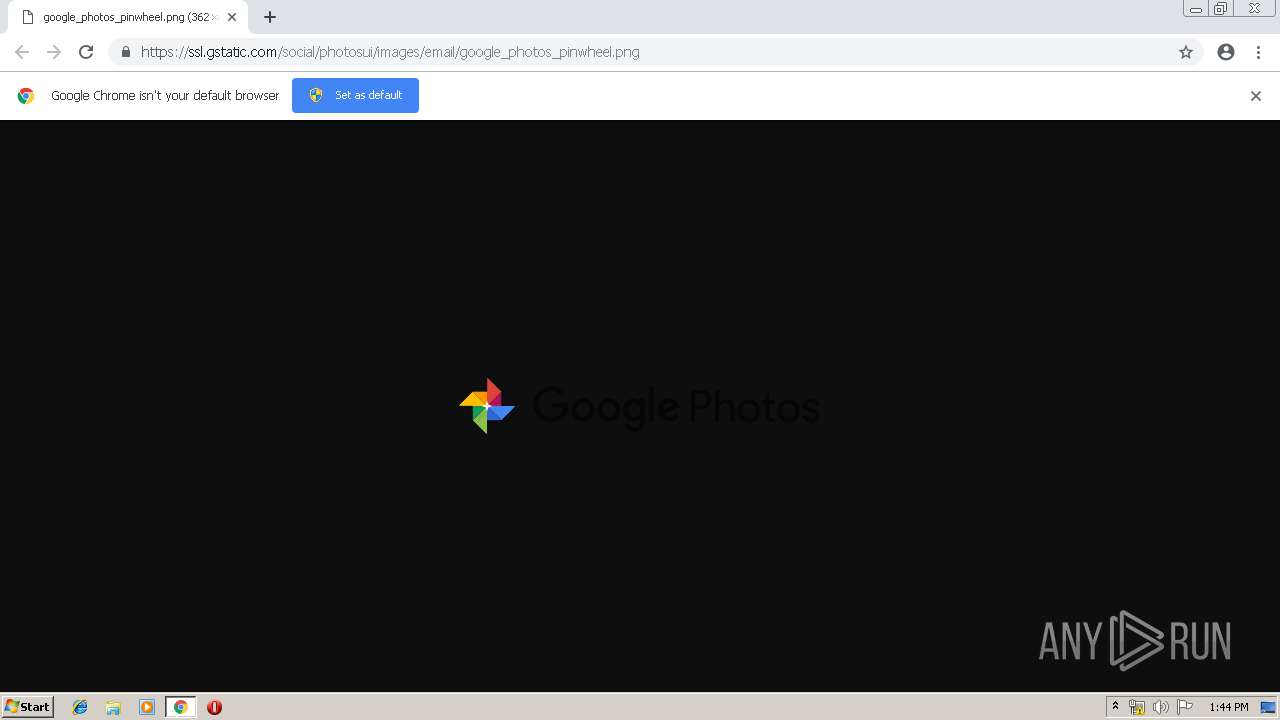Viewport: 1280px width, 720px height.
Task: Open the red Opera icon in the taskbar
Action: [214, 707]
